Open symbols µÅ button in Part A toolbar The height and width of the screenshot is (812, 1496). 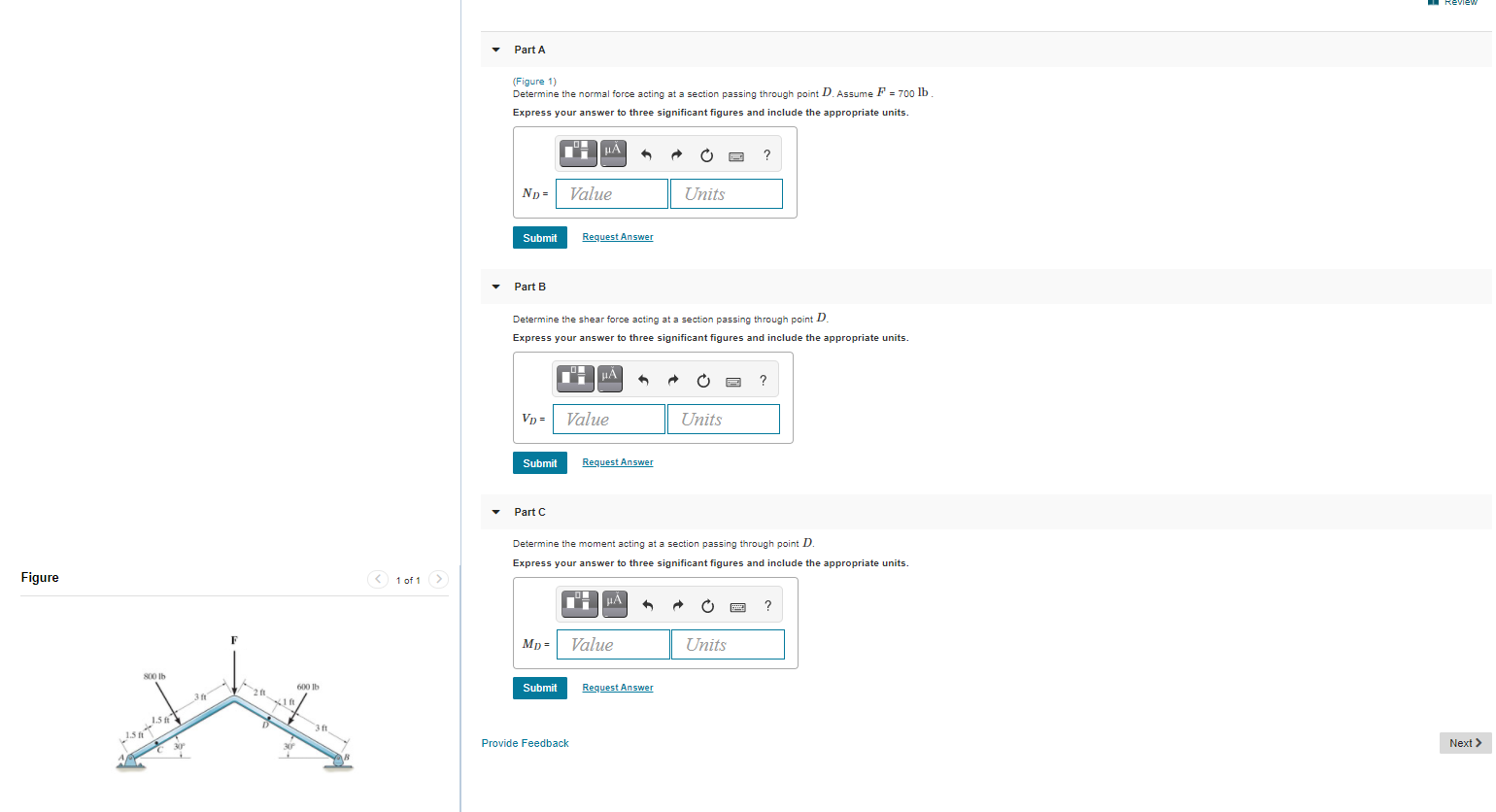point(613,153)
